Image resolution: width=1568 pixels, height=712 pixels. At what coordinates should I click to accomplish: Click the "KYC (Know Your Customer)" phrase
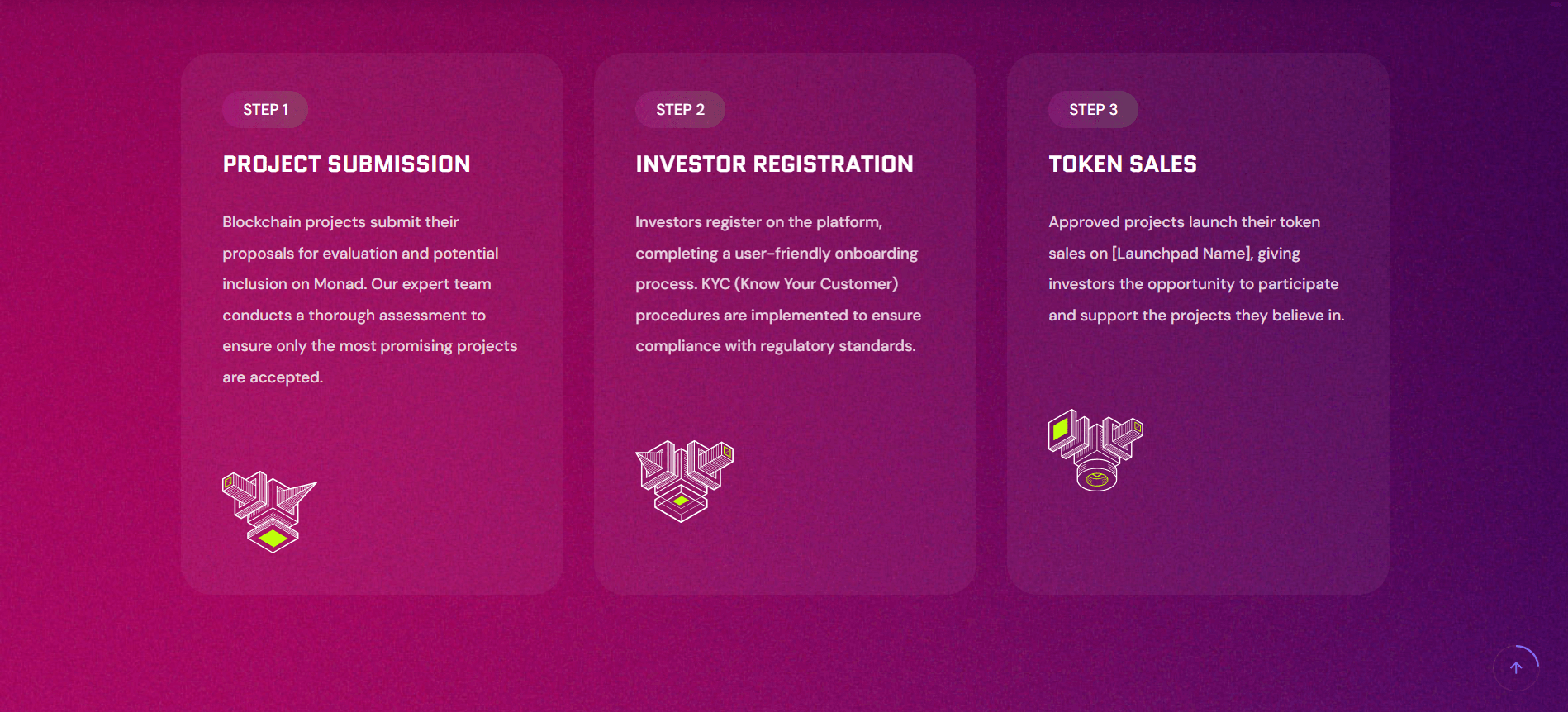[x=799, y=284]
